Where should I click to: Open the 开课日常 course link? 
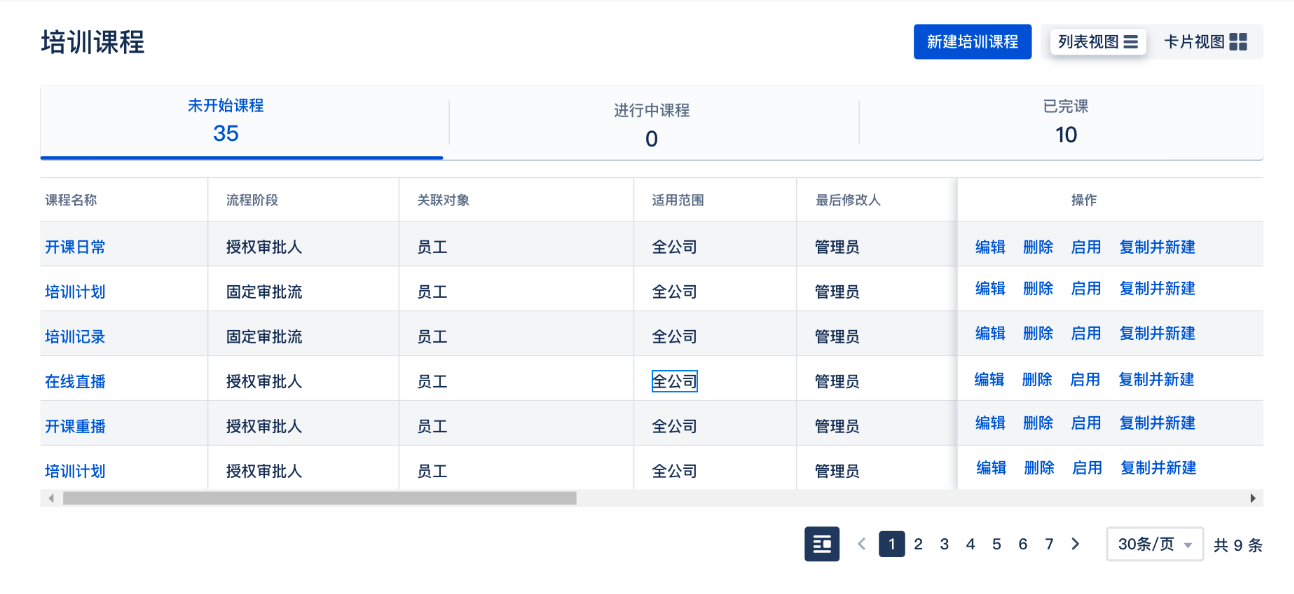click(75, 247)
